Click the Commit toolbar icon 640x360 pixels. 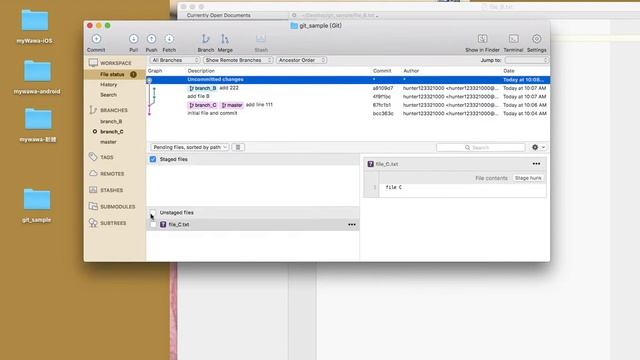[96, 39]
